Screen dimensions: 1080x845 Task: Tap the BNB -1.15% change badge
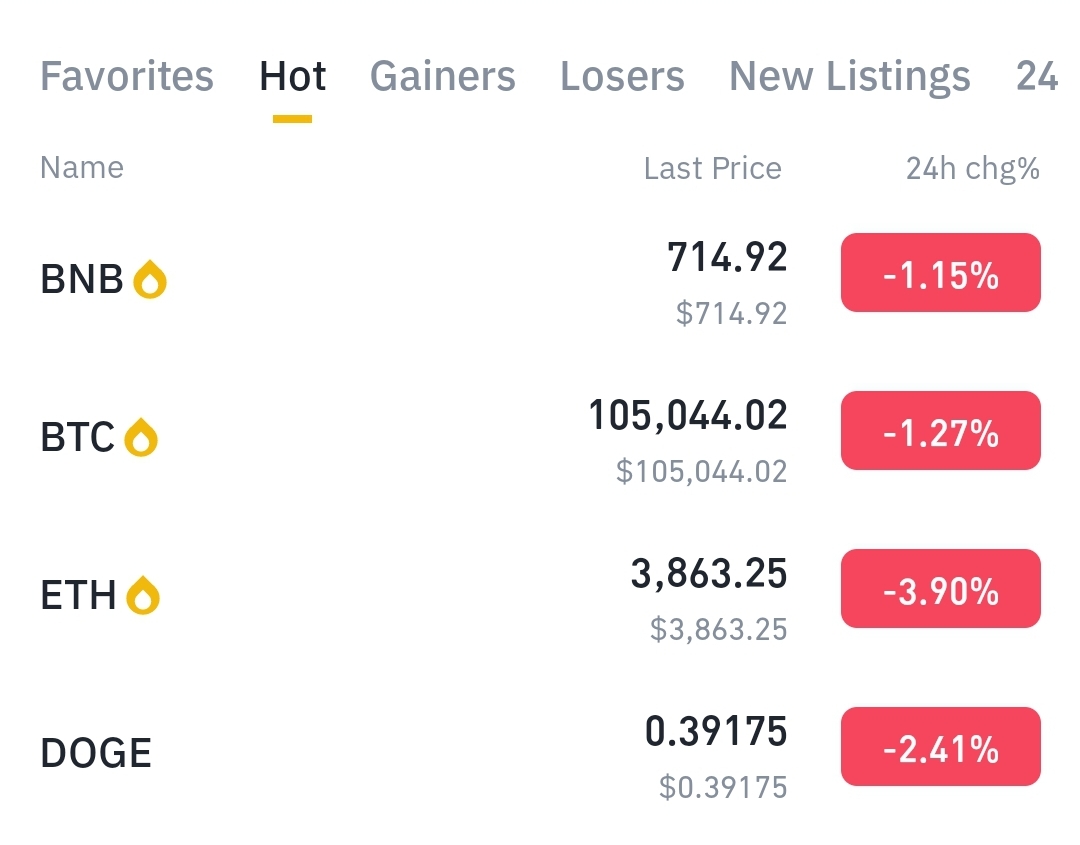point(940,273)
